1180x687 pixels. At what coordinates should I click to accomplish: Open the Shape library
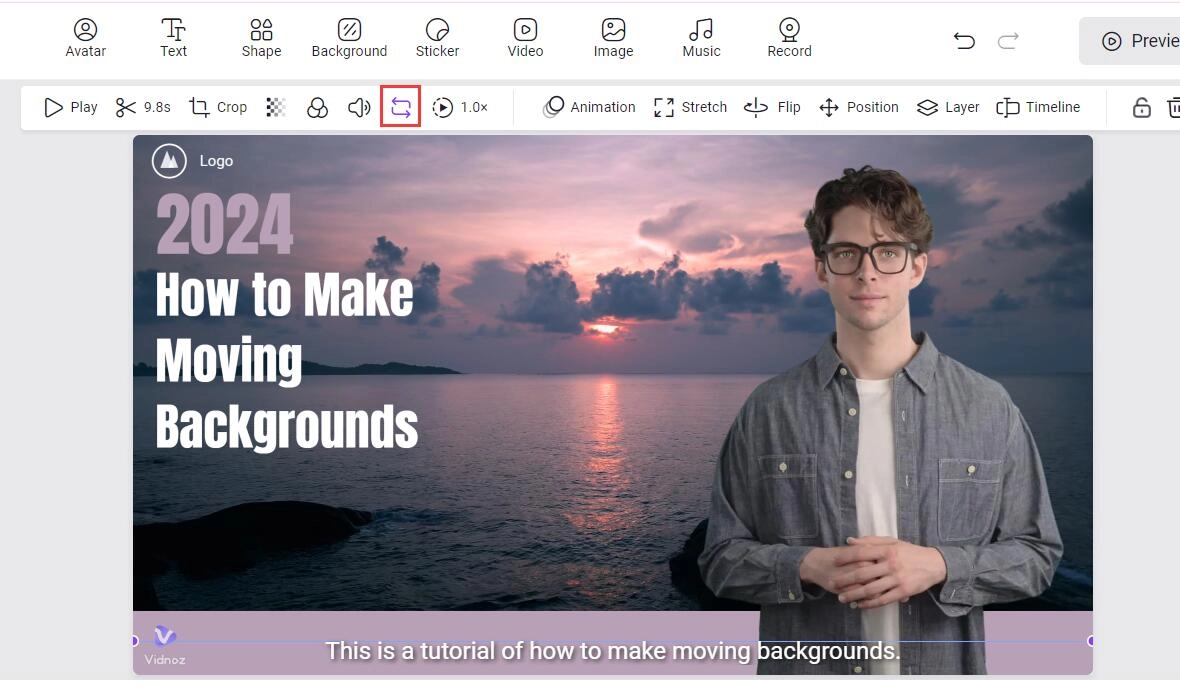[x=261, y=38]
